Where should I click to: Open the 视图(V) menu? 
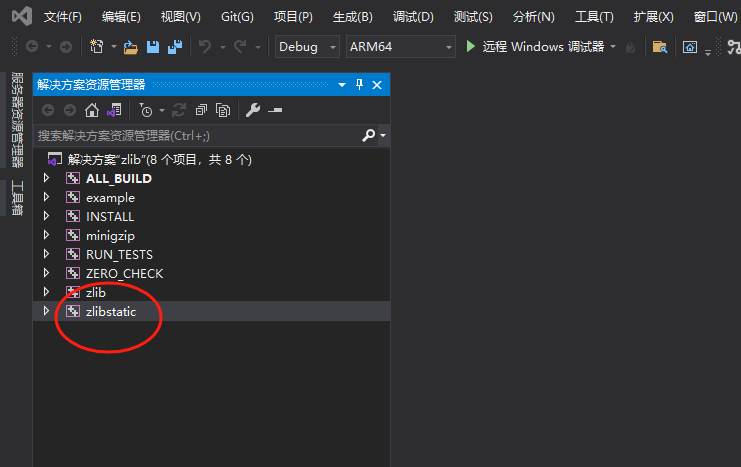tap(181, 17)
